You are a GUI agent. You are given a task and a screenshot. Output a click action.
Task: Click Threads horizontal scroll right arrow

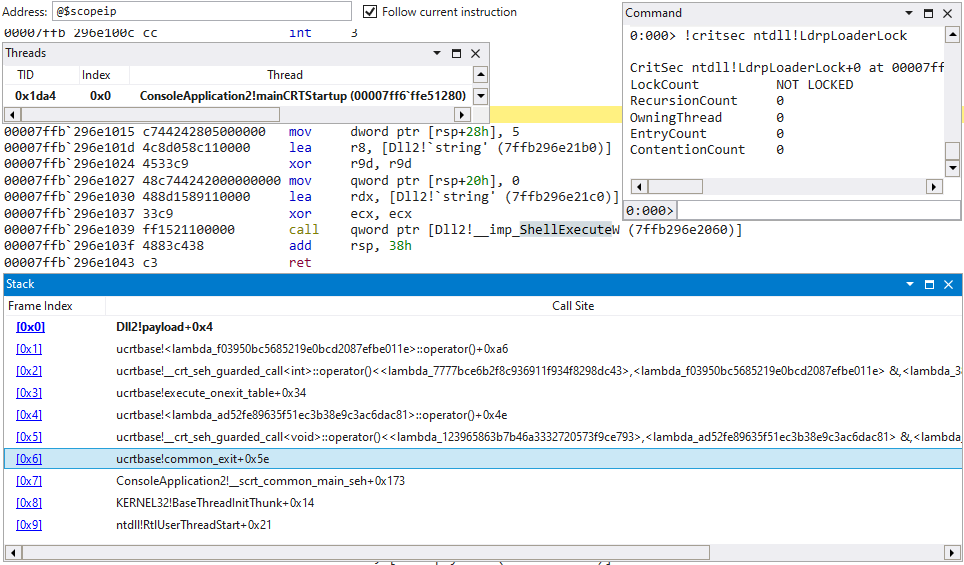click(x=463, y=114)
